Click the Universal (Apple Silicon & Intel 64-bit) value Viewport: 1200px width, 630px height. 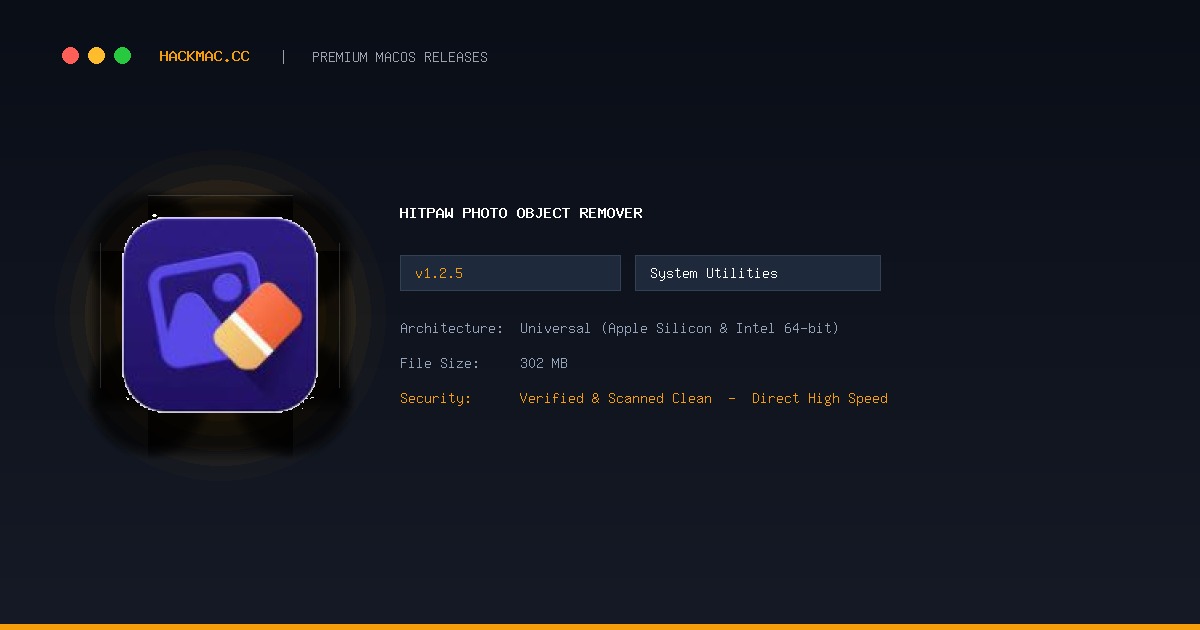click(679, 328)
